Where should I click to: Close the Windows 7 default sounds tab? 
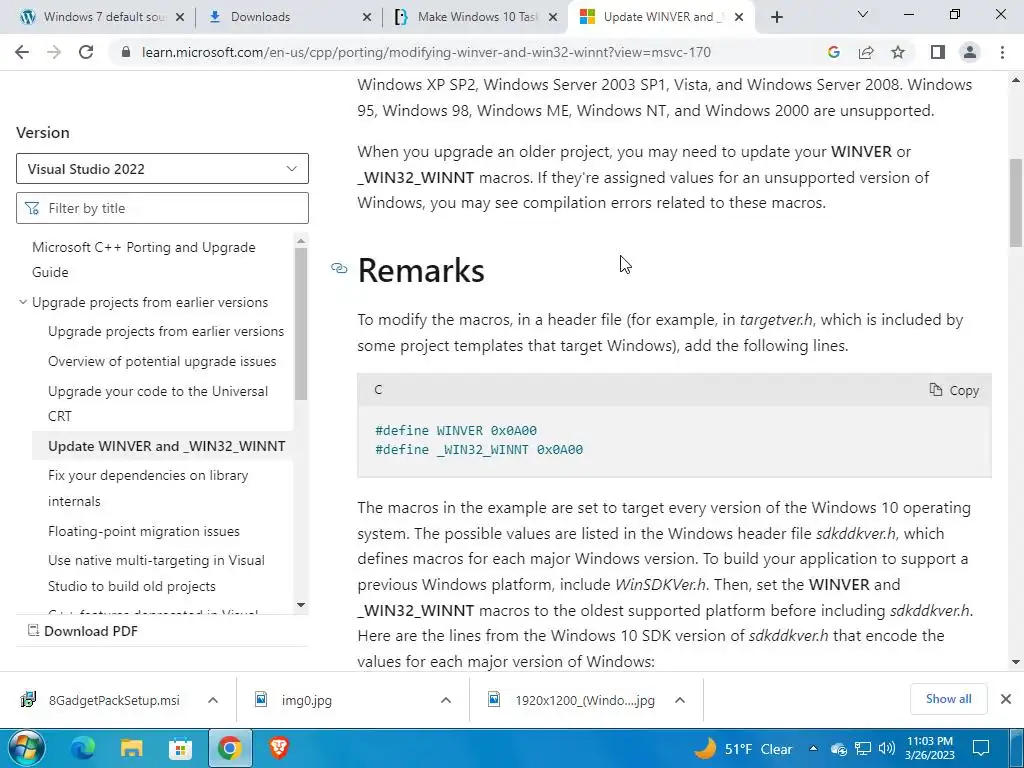pos(180,18)
